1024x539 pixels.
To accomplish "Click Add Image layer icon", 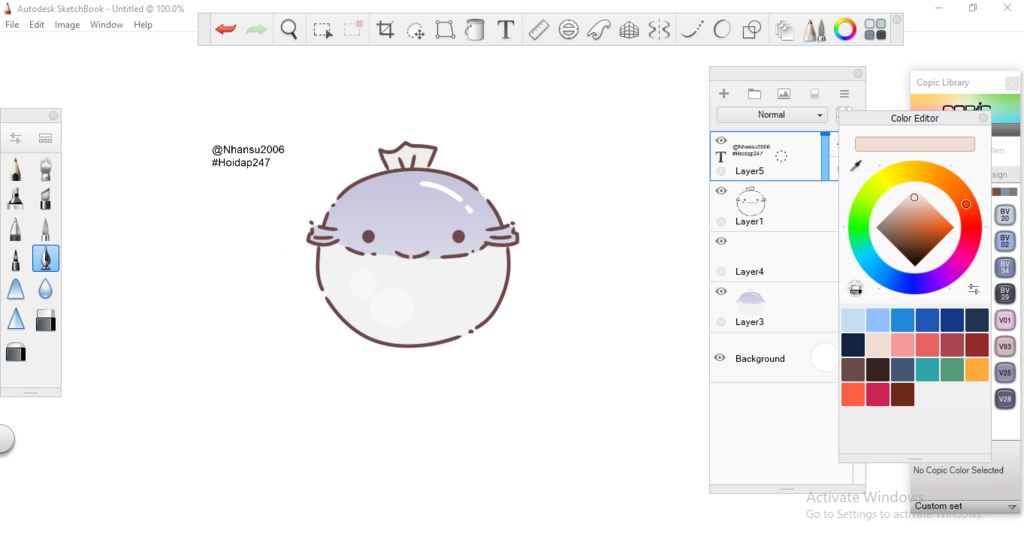I will coord(784,94).
